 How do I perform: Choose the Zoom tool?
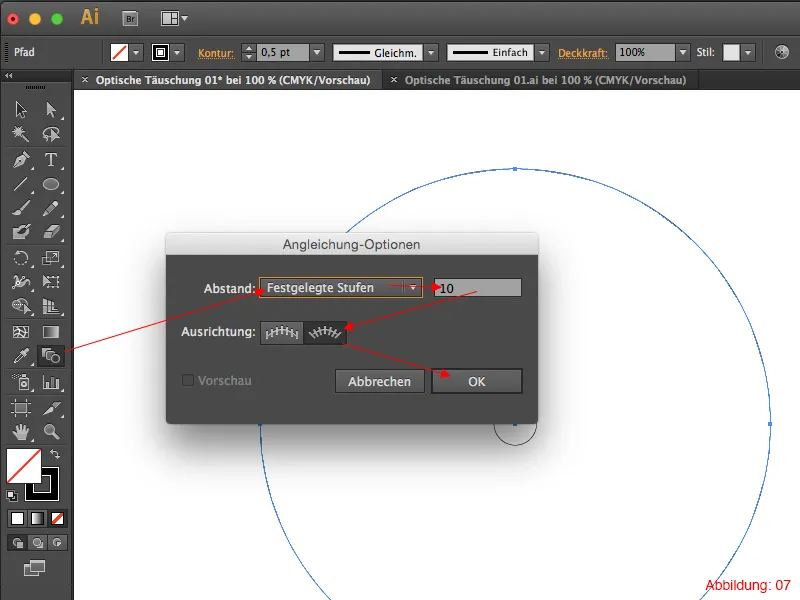pyautogui.click(x=51, y=432)
